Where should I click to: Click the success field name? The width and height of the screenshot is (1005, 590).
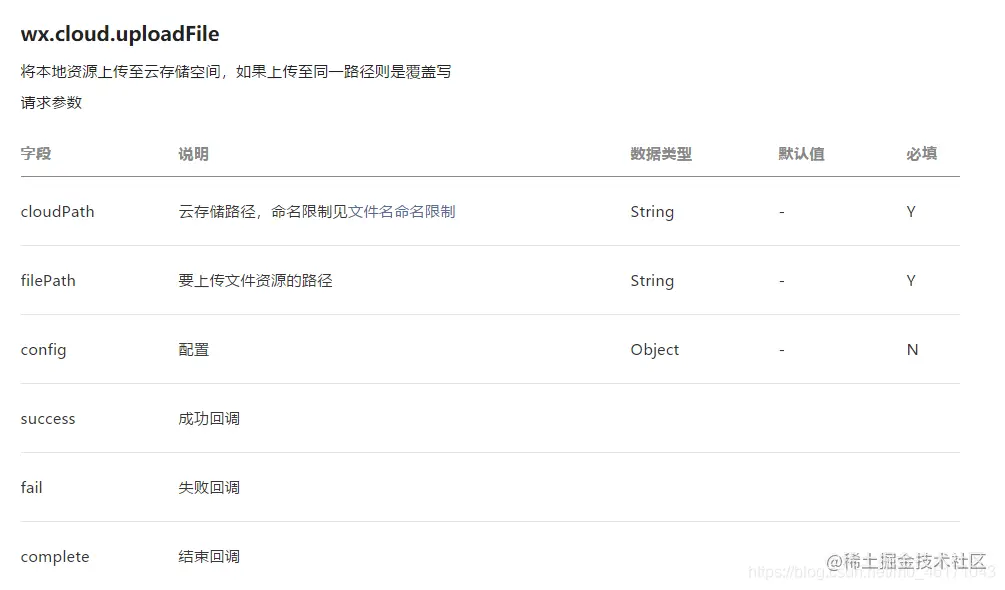click(x=48, y=419)
